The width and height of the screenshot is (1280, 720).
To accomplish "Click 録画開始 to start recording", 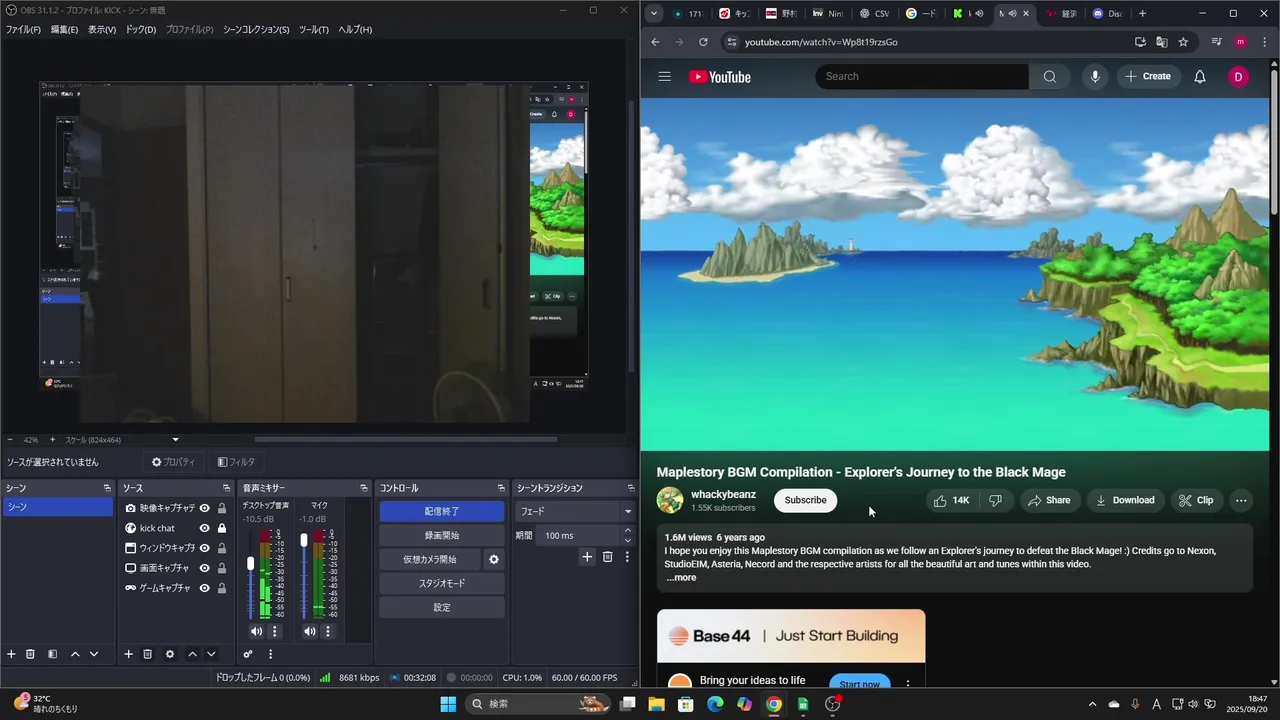I will [442, 535].
